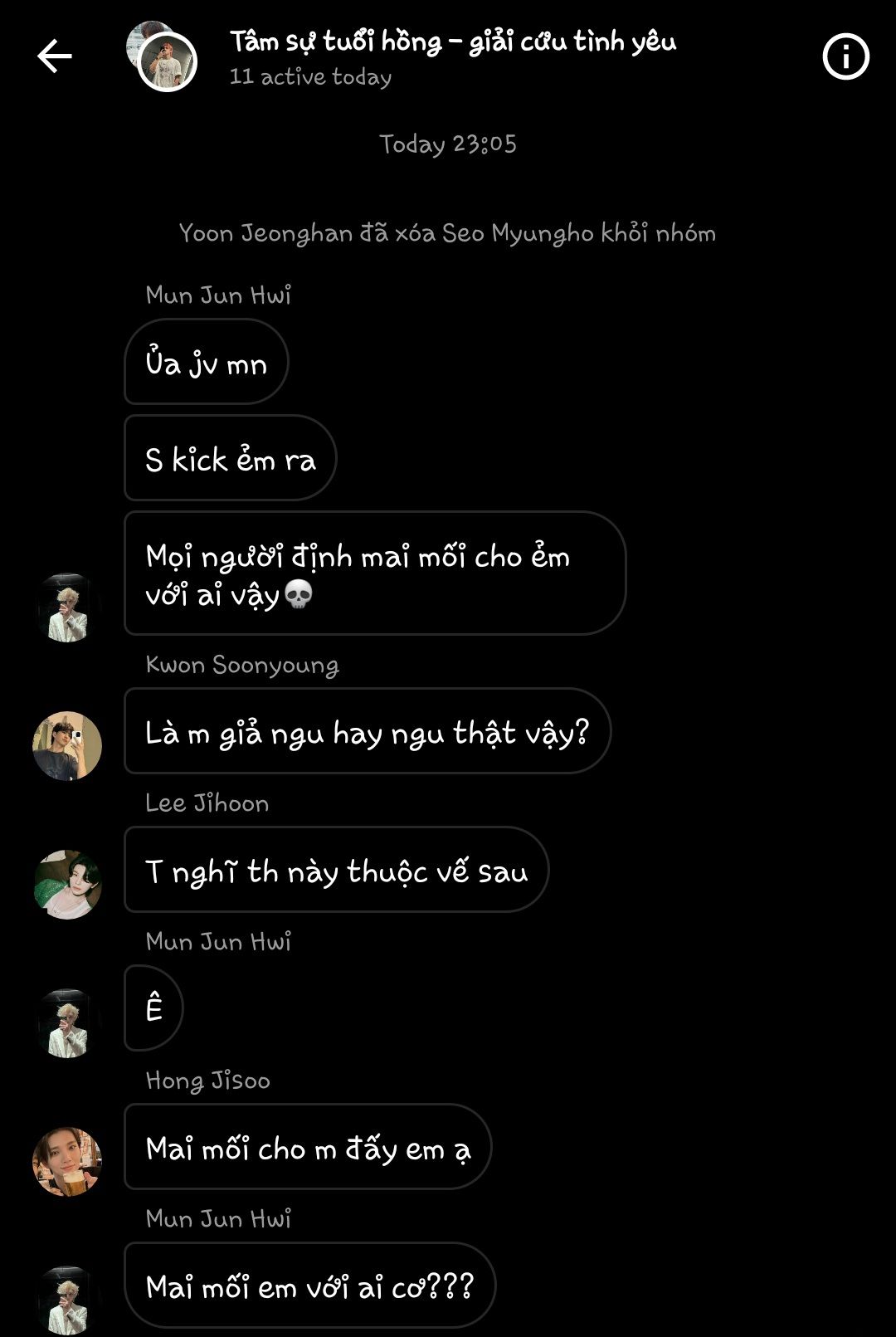
Task: Tap Hong Jisoo's profile picture
Action: pos(67,1161)
